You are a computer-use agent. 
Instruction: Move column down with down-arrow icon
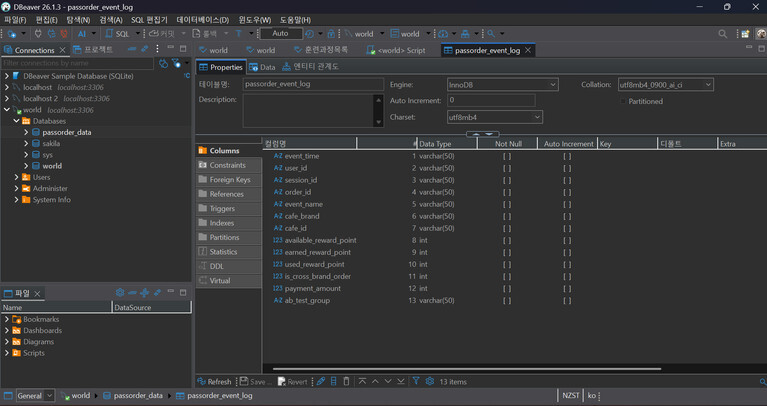click(388, 381)
